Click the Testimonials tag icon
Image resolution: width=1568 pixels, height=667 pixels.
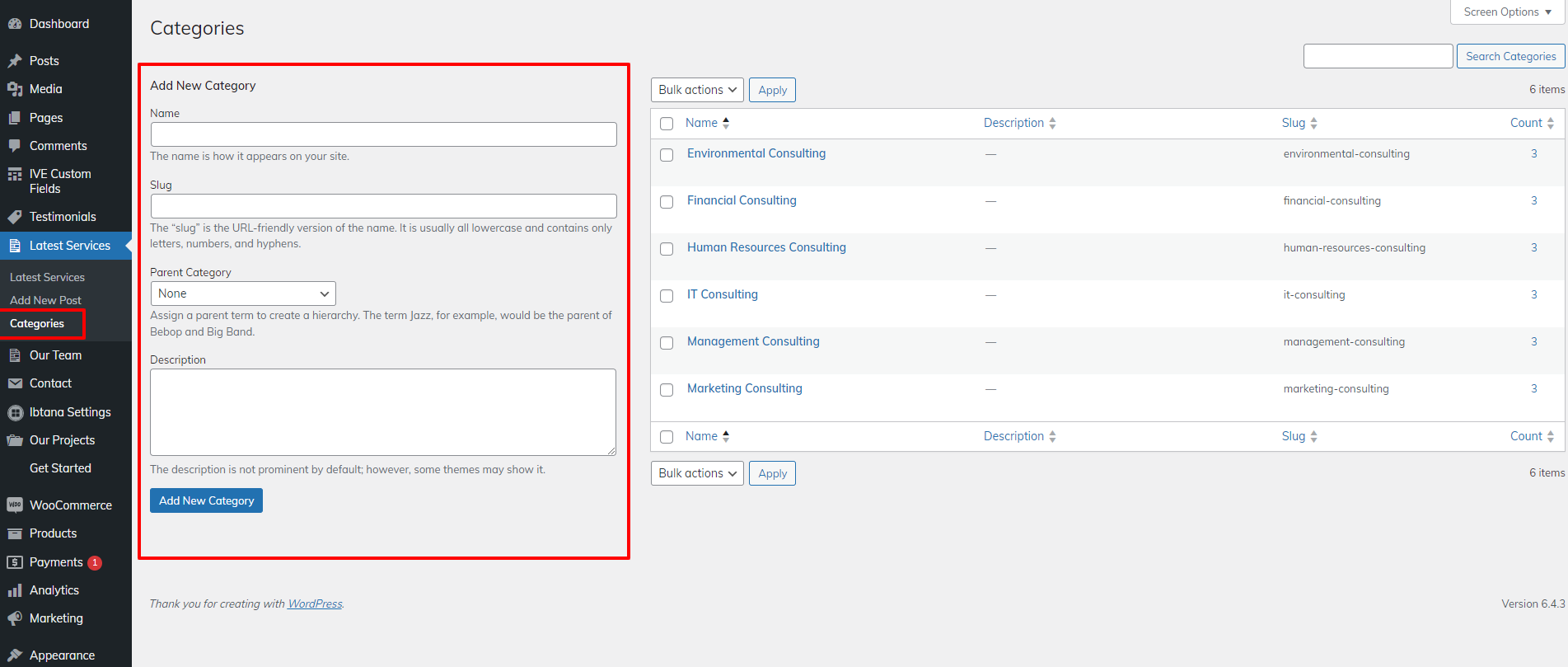click(x=14, y=217)
